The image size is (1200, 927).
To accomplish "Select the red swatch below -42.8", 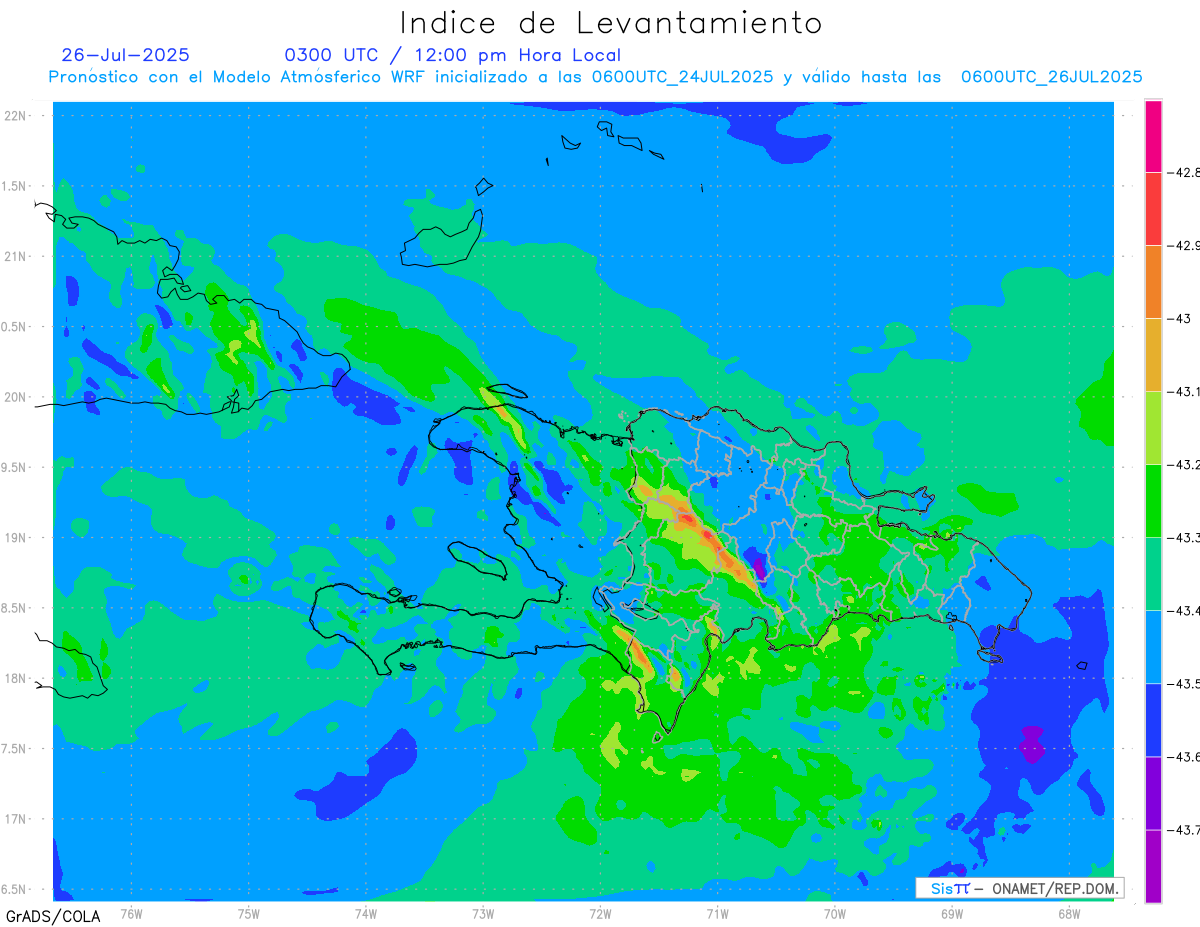I will click(1153, 209).
